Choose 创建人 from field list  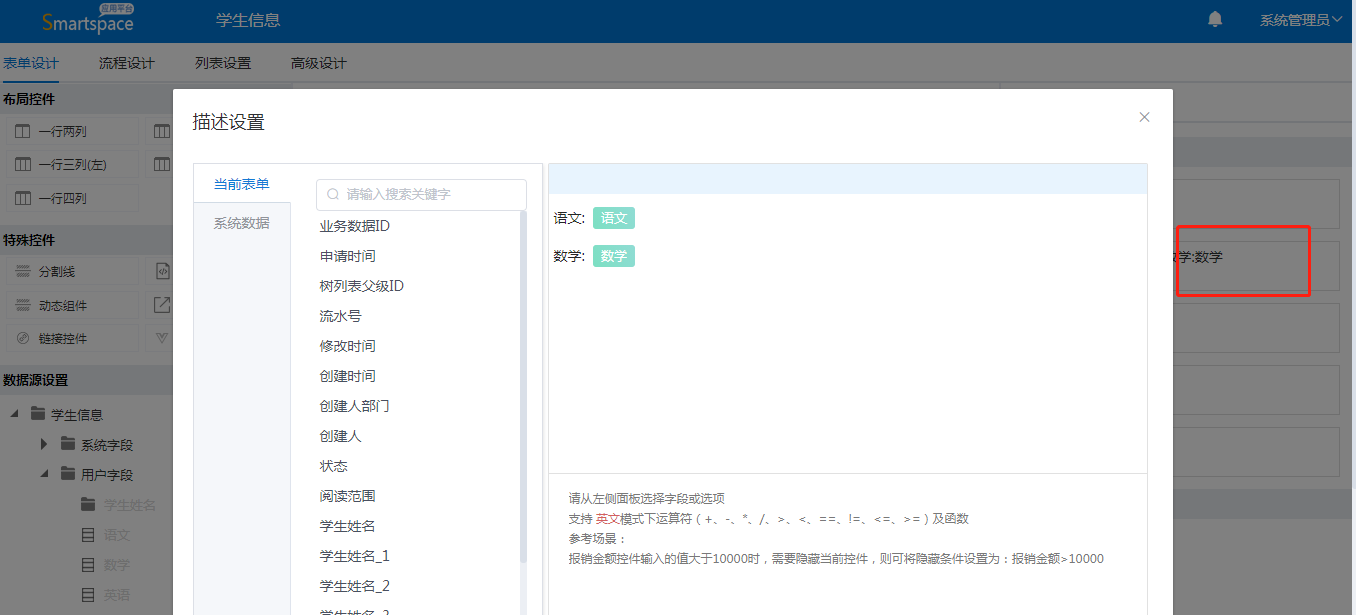(341, 436)
